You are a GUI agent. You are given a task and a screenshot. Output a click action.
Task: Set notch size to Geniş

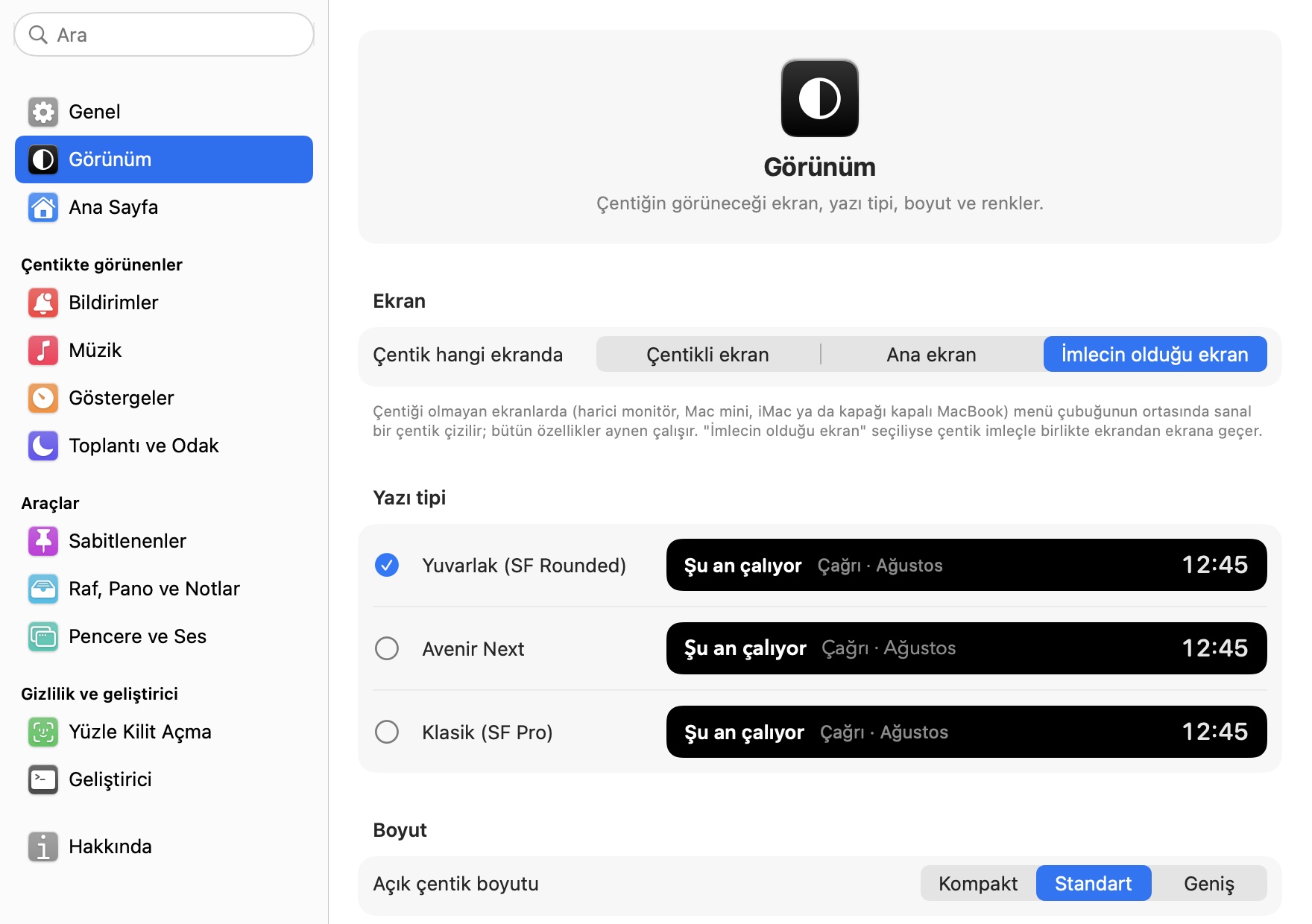pos(1209,883)
